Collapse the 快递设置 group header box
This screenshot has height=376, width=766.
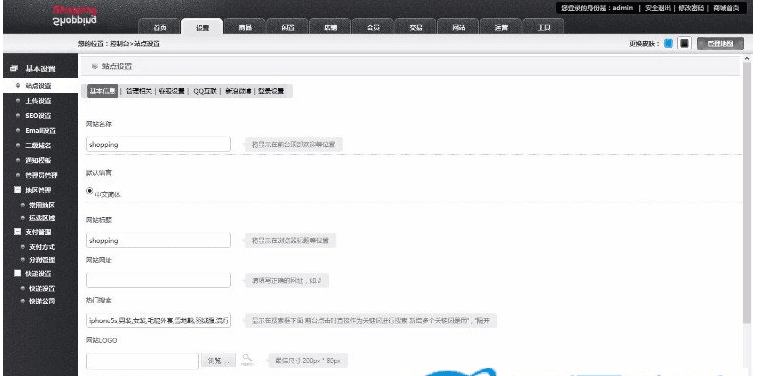coord(18,273)
